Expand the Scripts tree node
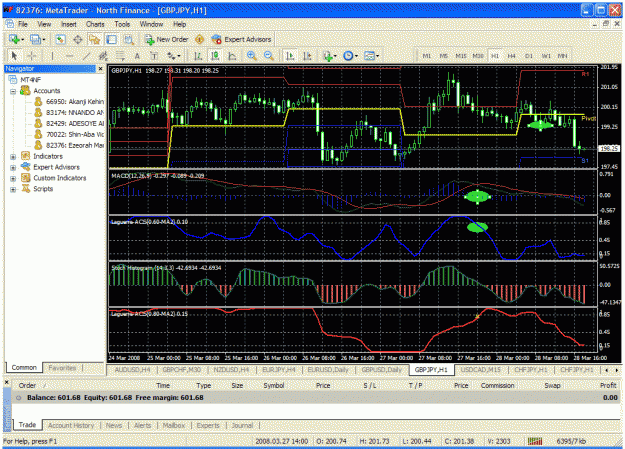The width and height of the screenshot is (625, 449). click(13, 189)
